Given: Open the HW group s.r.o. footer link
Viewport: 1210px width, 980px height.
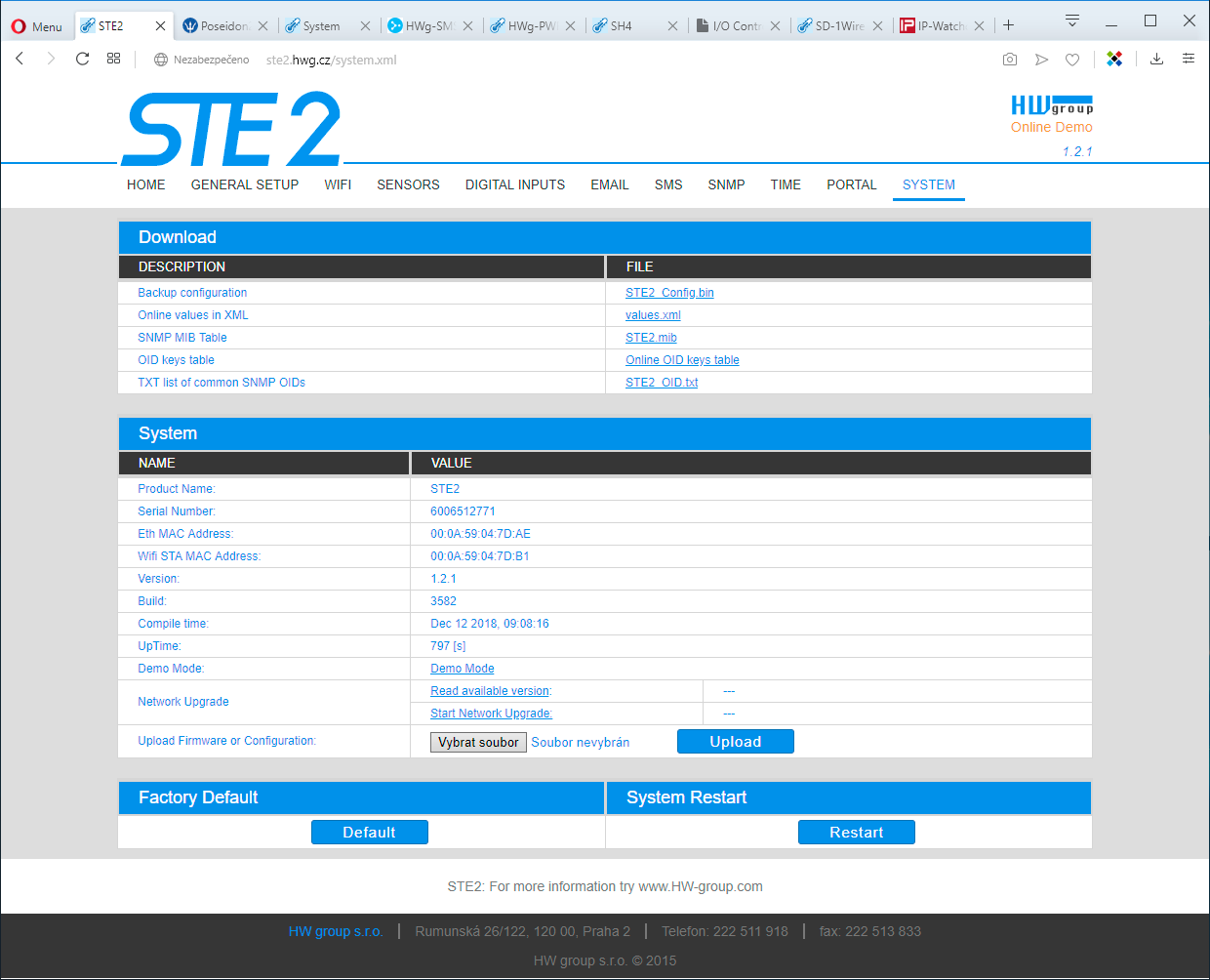Looking at the screenshot, I should 336,931.
